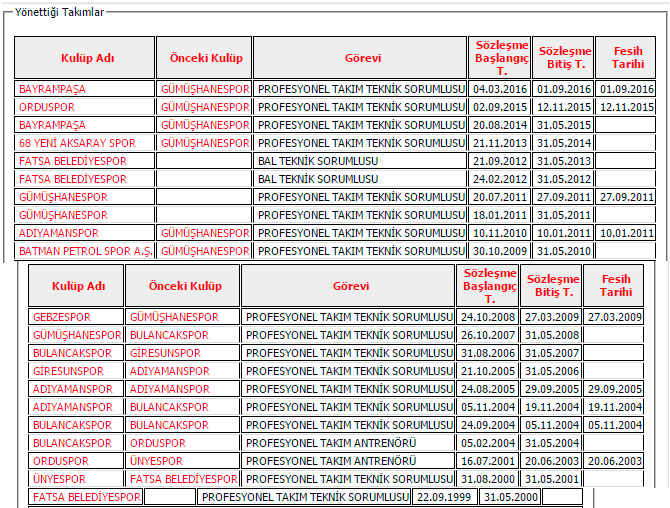Click the Görevi header in the second table
Image resolution: width=670 pixels, height=508 pixels.
pyautogui.click(x=348, y=286)
